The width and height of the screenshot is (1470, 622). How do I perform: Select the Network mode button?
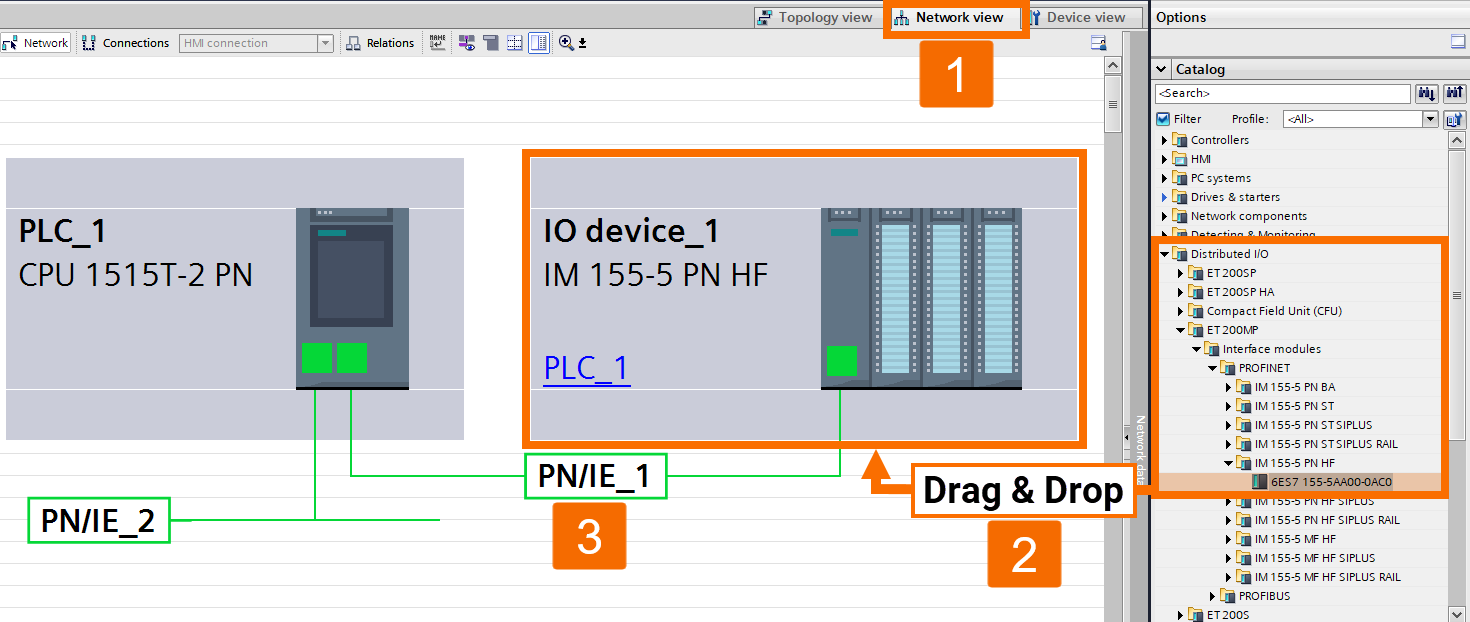click(36, 43)
